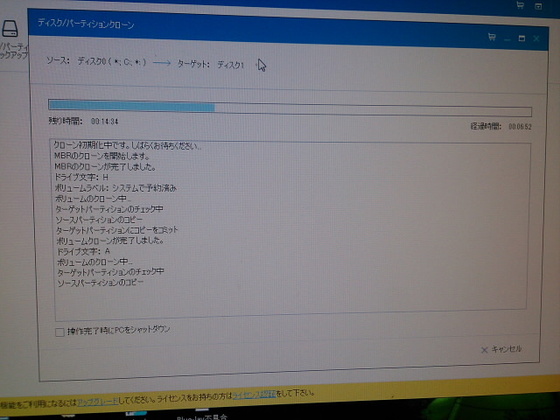
Task: Click the disk backup icon in the left sidebar
Action: click(10, 29)
